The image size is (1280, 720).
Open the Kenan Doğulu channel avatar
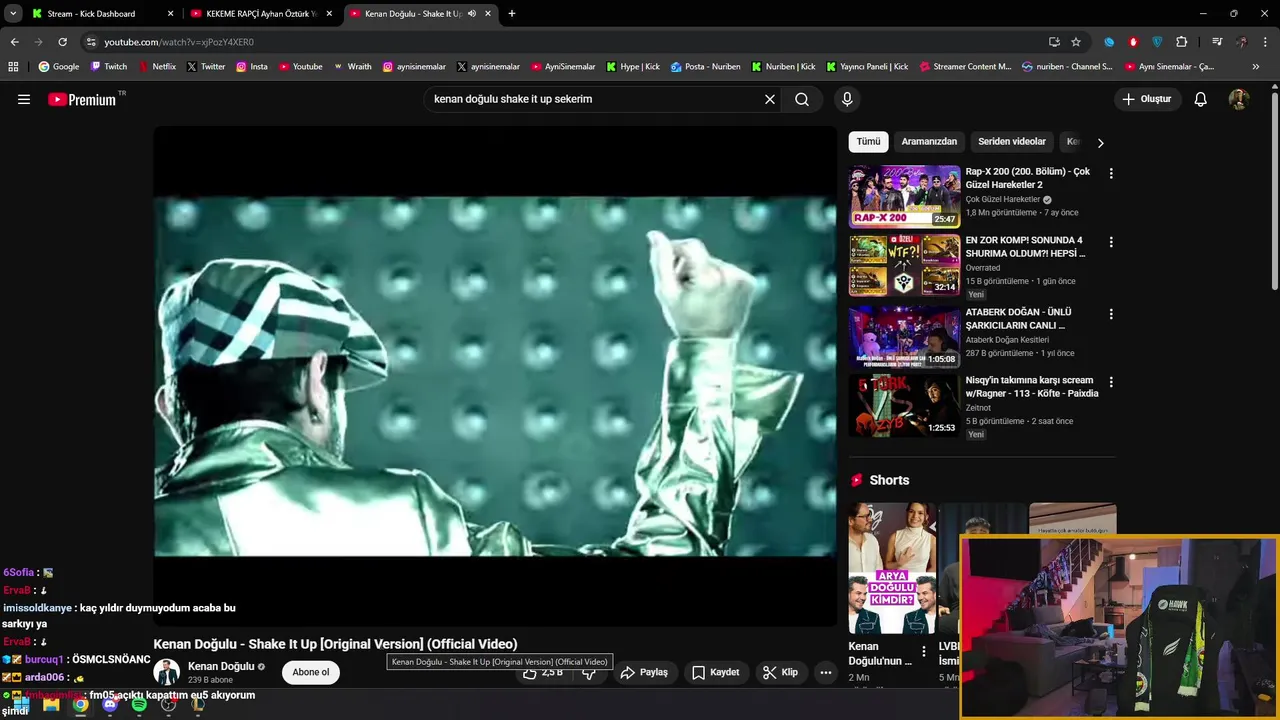pos(166,672)
